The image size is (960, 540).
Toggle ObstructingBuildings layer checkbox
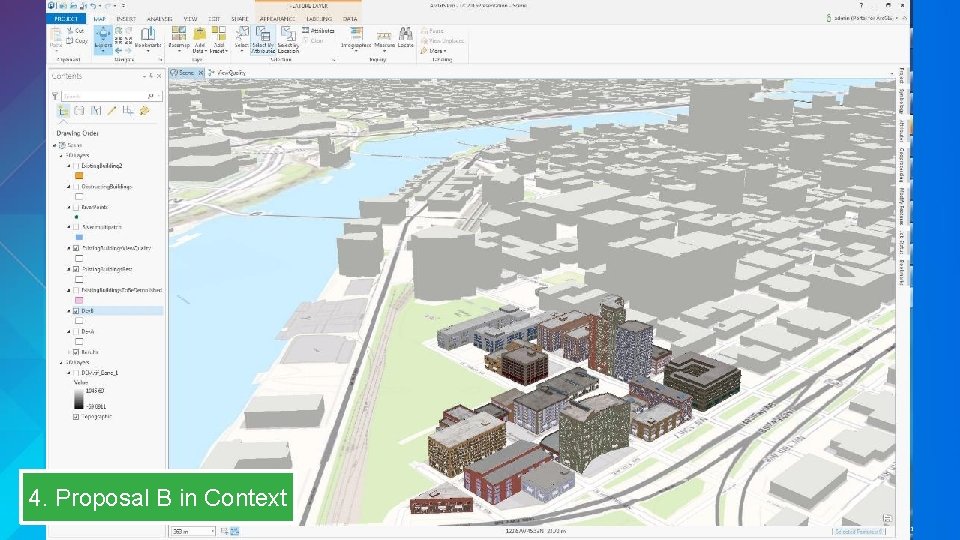coord(76,187)
